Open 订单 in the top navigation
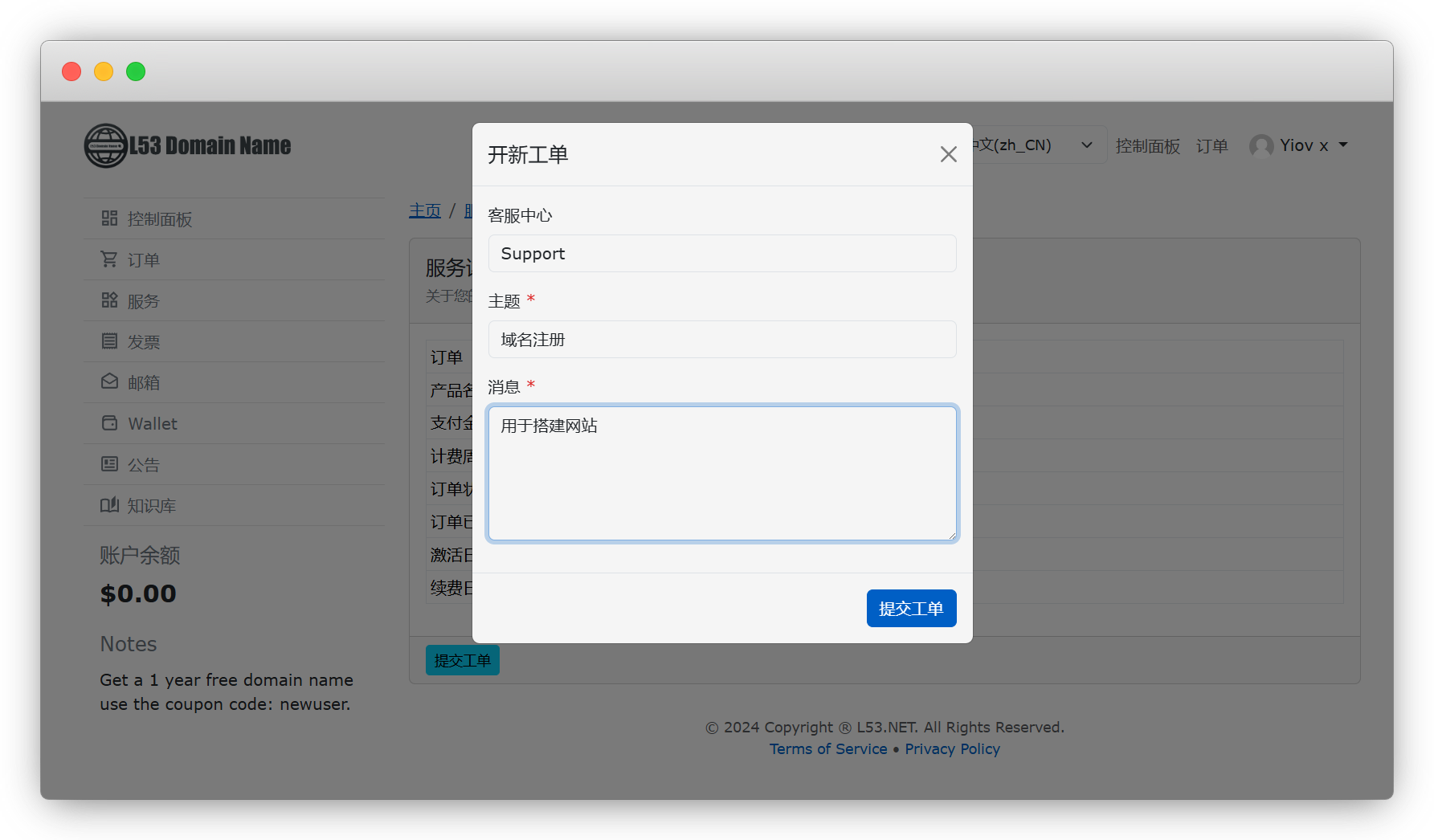 [x=1211, y=146]
